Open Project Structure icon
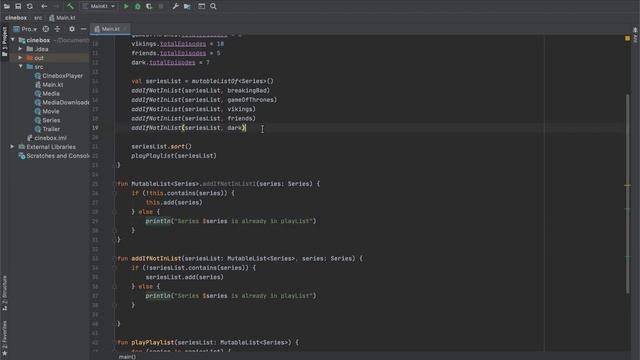 tap(187, 6)
